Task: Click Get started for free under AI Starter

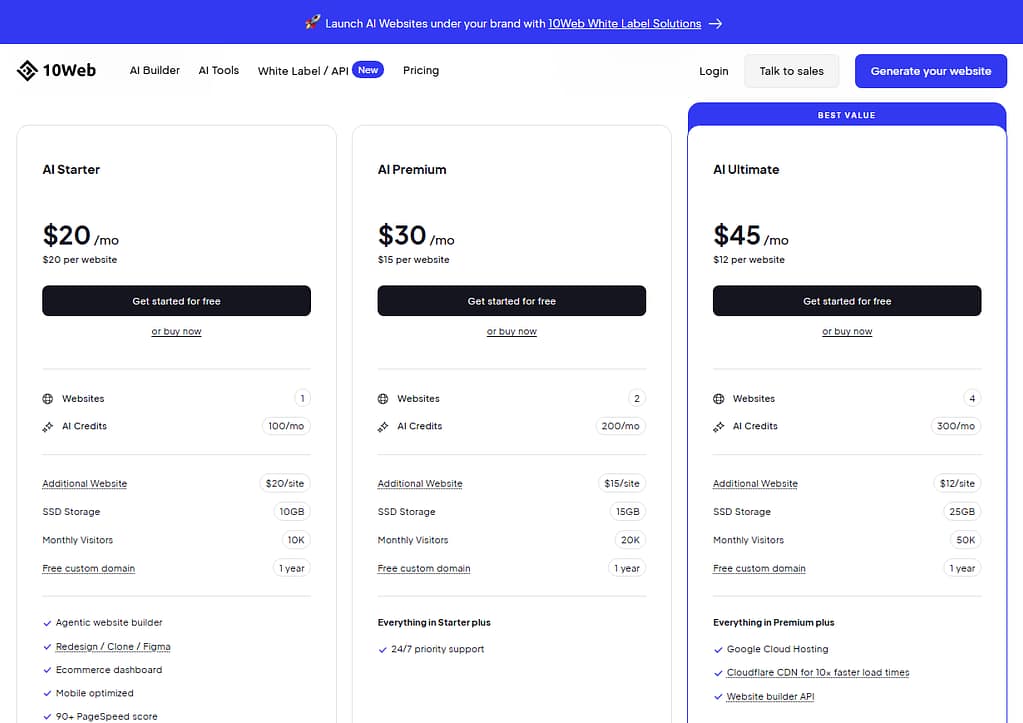Action: click(x=176, y=301)
